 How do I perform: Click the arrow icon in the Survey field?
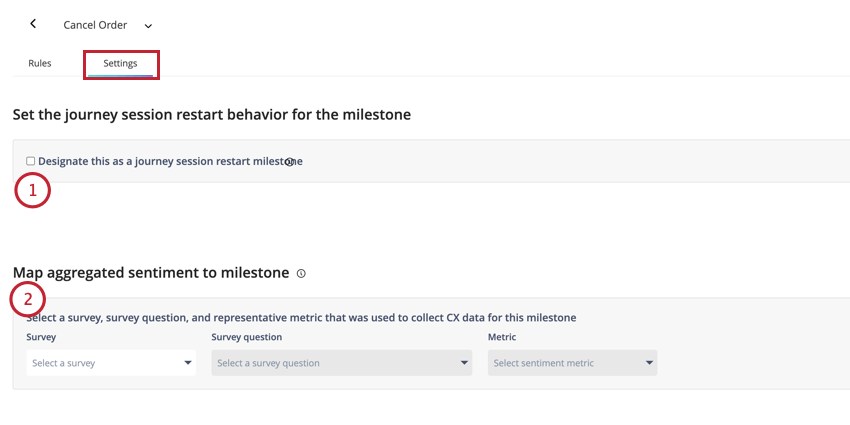(188, 363)
